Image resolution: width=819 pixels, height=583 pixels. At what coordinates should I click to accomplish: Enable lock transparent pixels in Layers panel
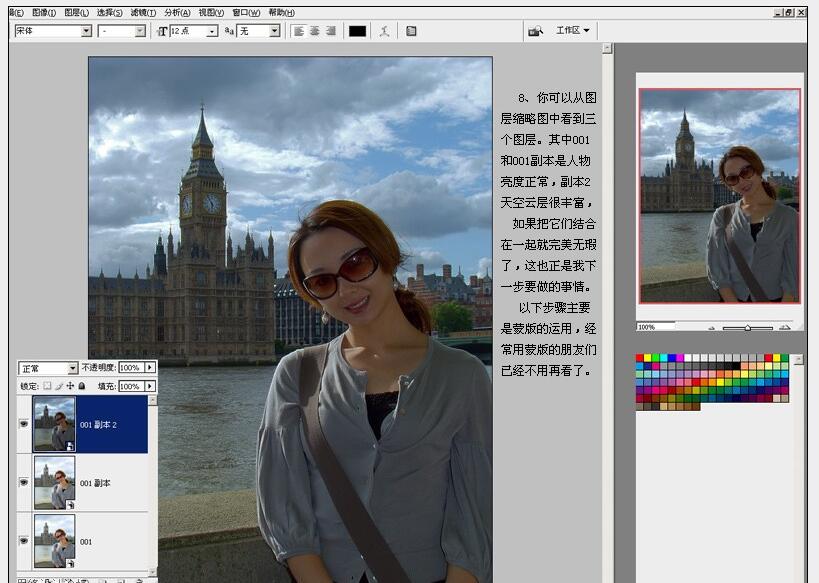click(49, 386)
